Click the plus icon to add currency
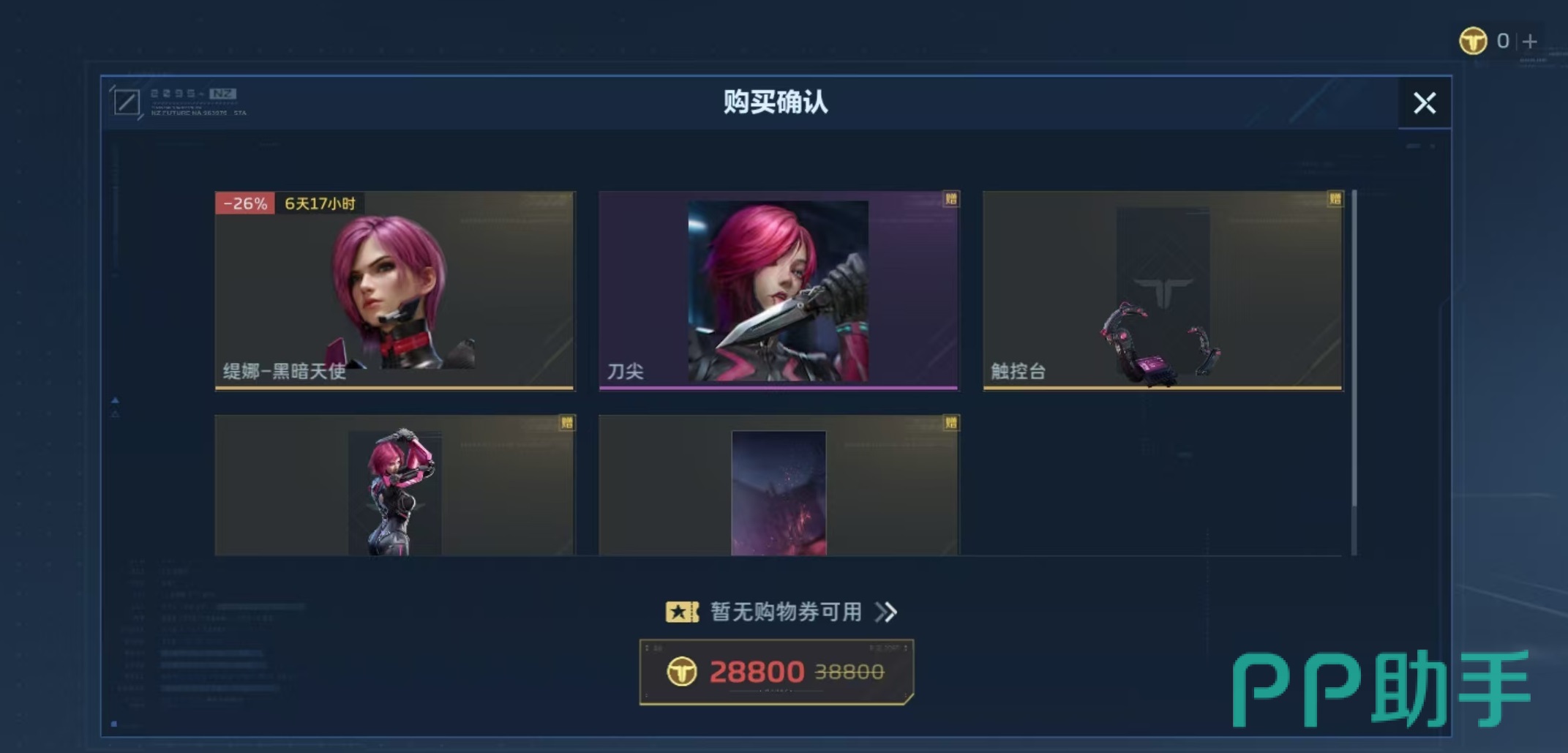 click(1529, 42)
